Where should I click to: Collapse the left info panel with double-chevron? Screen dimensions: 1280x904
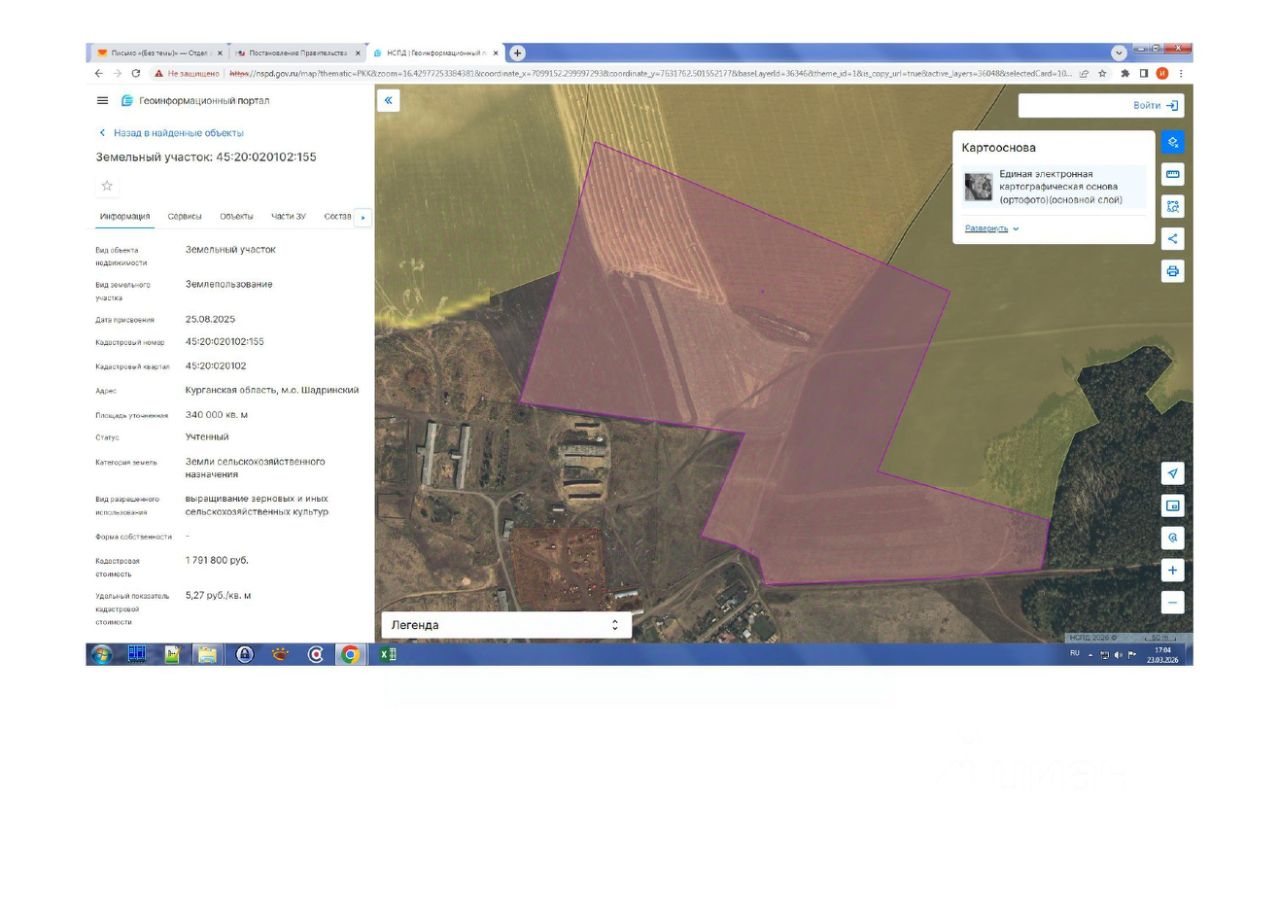pyautogui.click(x=389, y=101)
